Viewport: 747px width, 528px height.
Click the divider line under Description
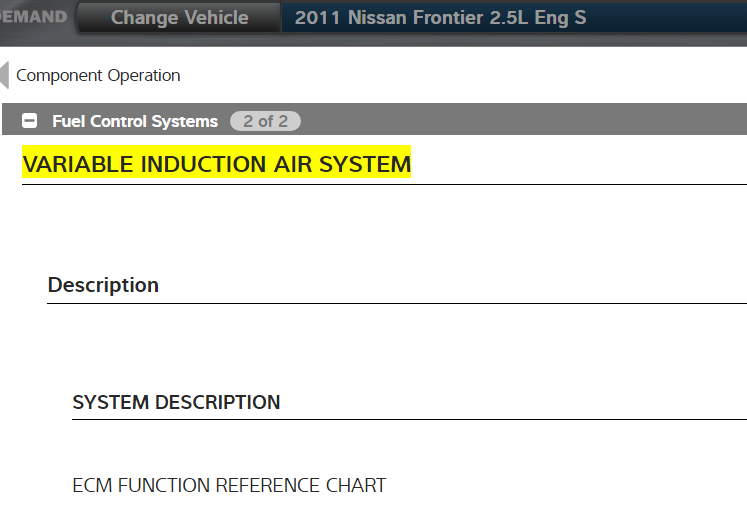point(400,303)
